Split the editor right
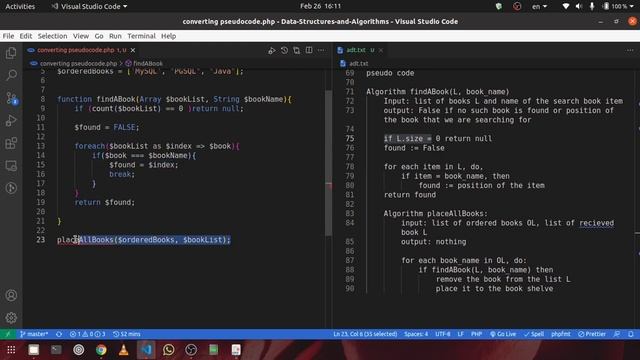The image size is (640, 360). (x=309, y=50)
